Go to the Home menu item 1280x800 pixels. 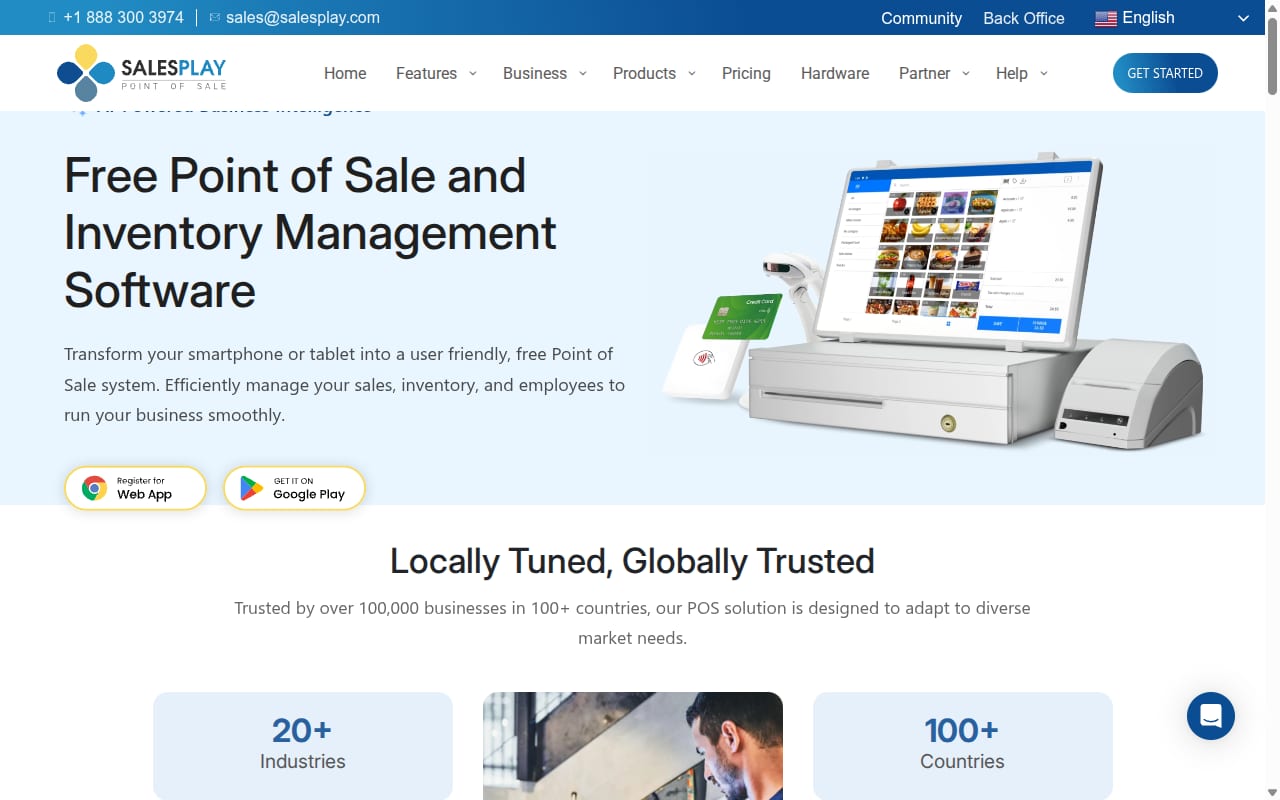coord(345,73)
